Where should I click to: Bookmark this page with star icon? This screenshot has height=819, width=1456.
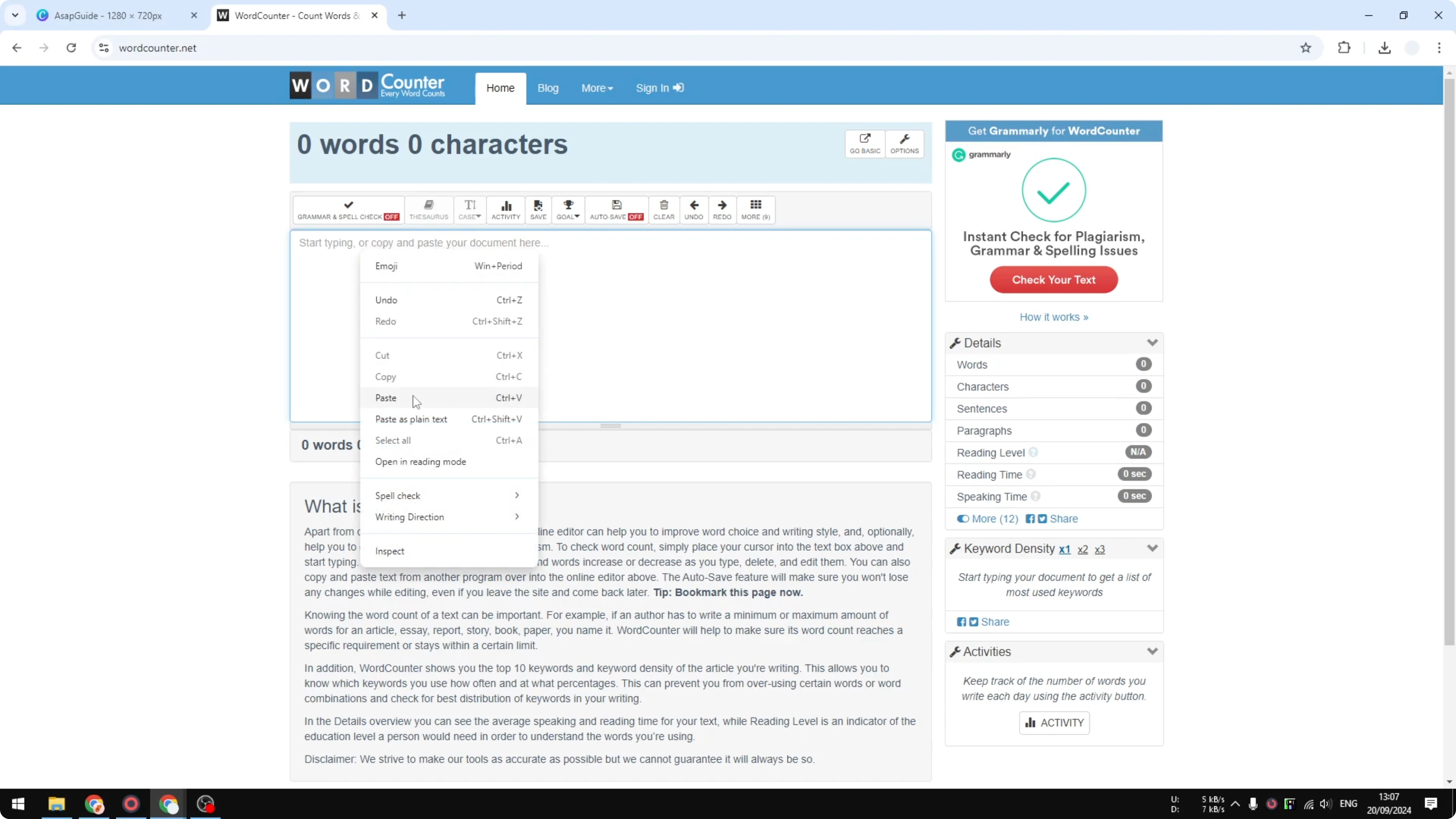[x=1305, y=48]
